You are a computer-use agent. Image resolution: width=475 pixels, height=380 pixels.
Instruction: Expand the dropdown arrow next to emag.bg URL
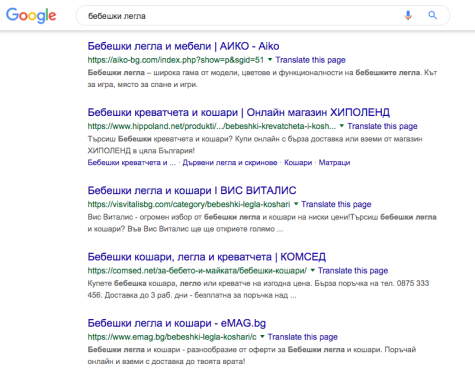point(262,337)
